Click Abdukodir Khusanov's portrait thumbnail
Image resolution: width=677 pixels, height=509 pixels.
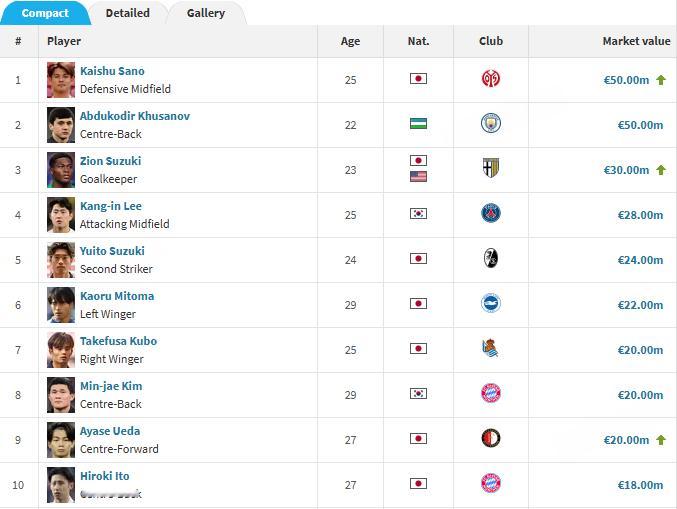61,125
